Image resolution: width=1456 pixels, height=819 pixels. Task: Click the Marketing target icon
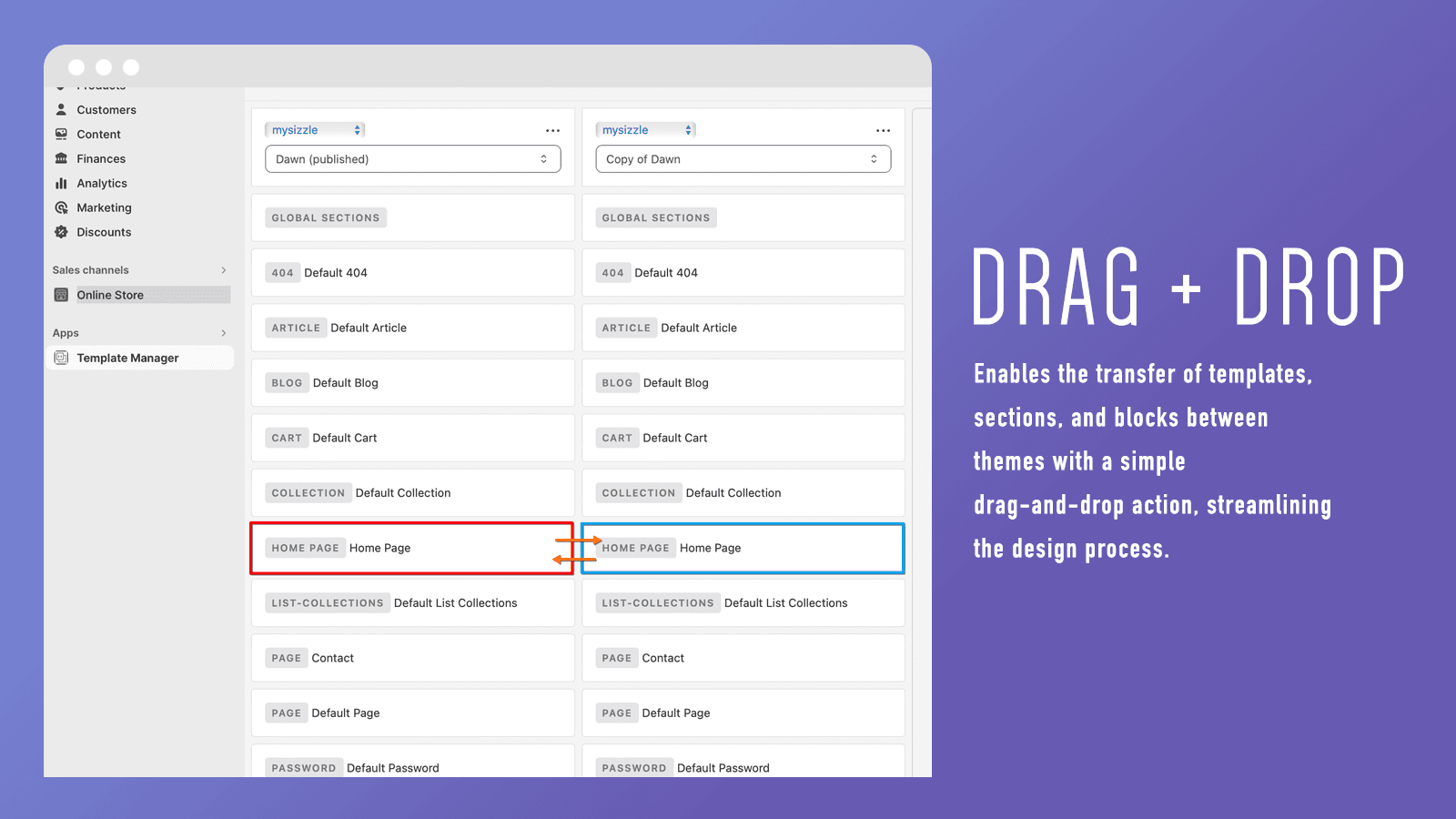[61, 207]
